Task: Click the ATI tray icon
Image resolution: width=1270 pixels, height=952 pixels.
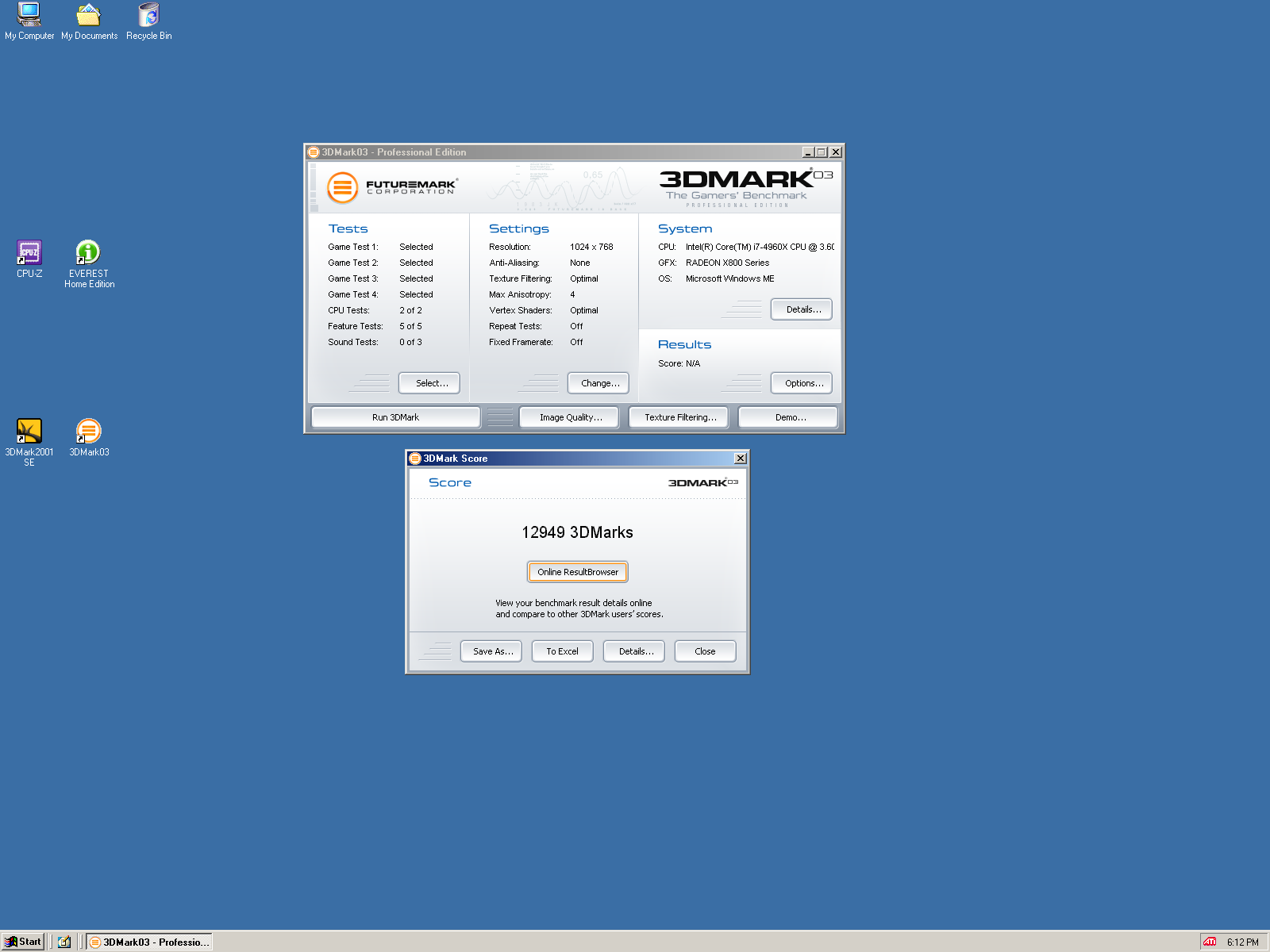Action: [x=1210, y=942]
